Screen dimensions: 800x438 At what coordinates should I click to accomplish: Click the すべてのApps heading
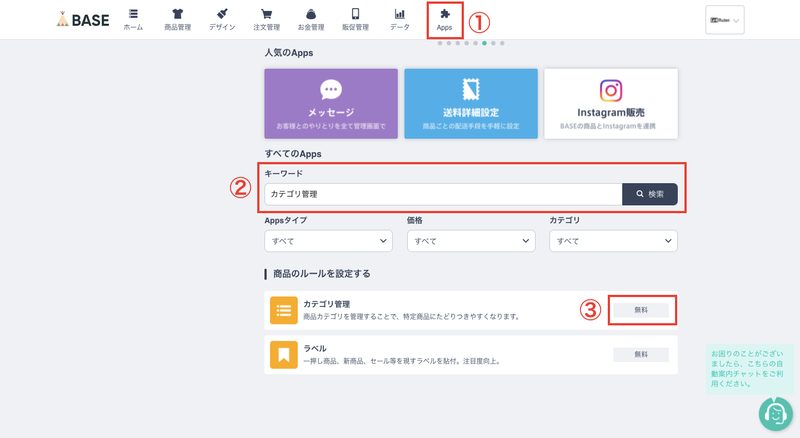pos(293,154)
